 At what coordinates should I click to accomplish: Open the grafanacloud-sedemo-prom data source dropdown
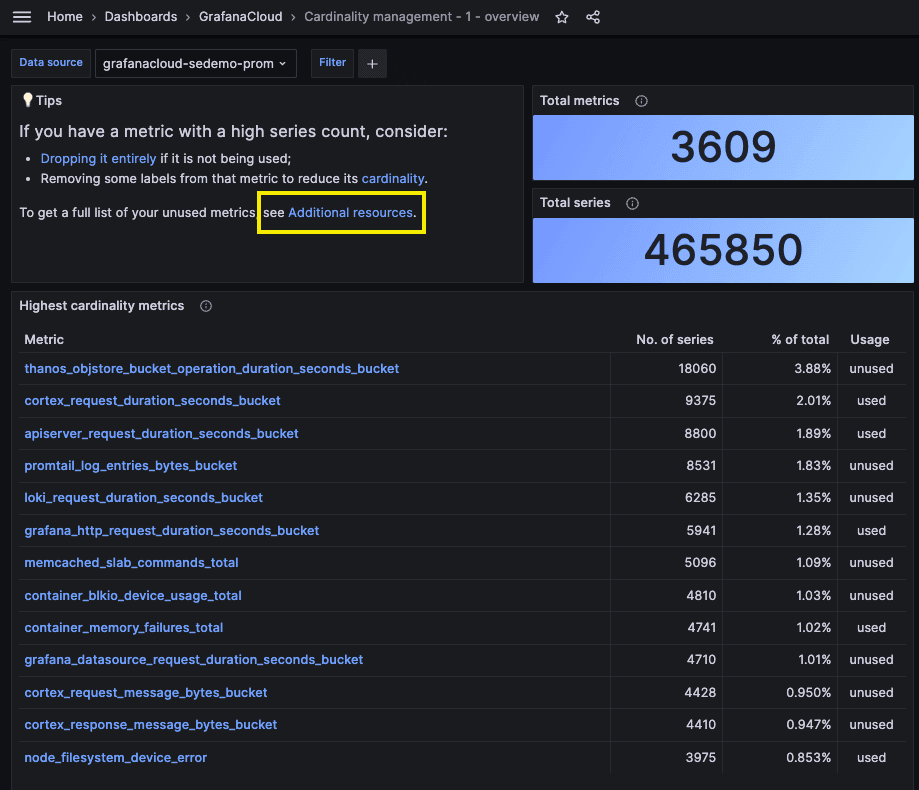[195, 63]
